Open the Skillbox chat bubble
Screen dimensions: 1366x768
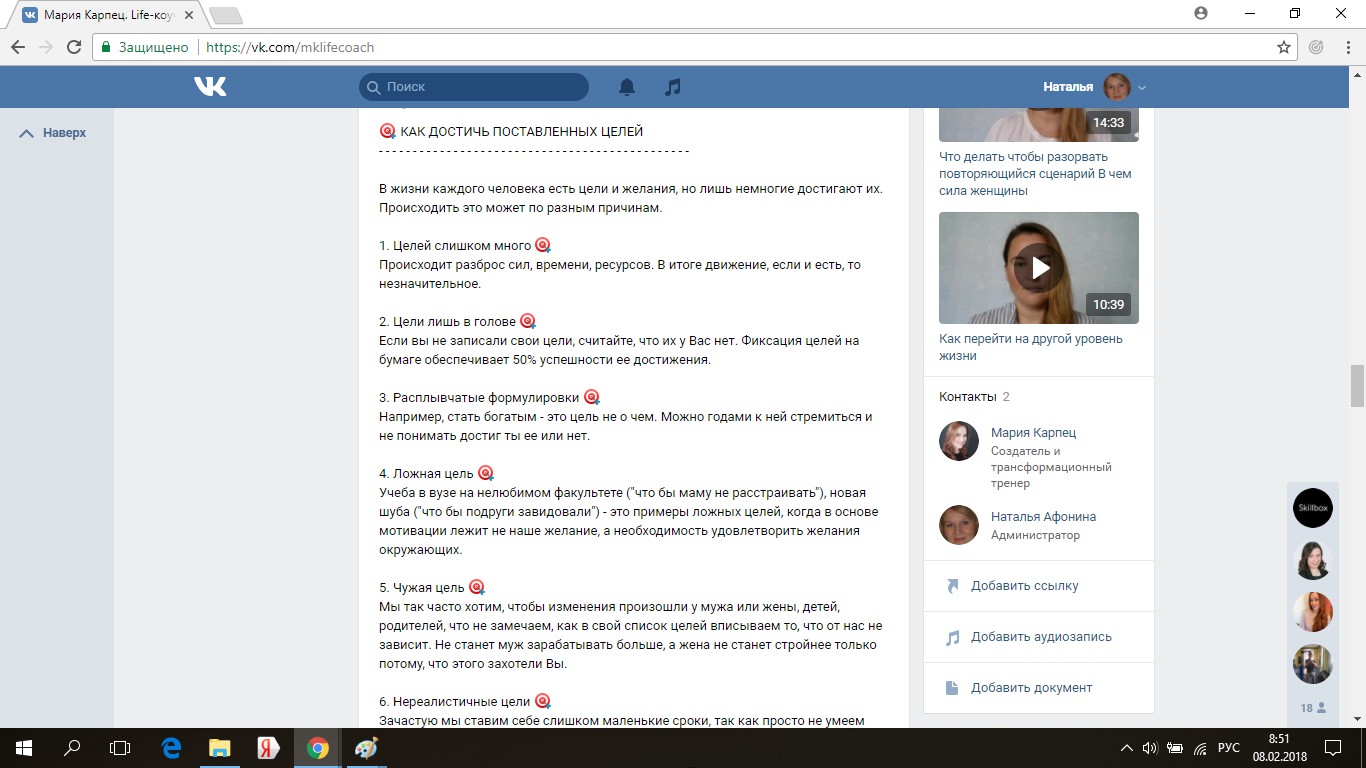pyautogui.click(x=1313, y=508)
